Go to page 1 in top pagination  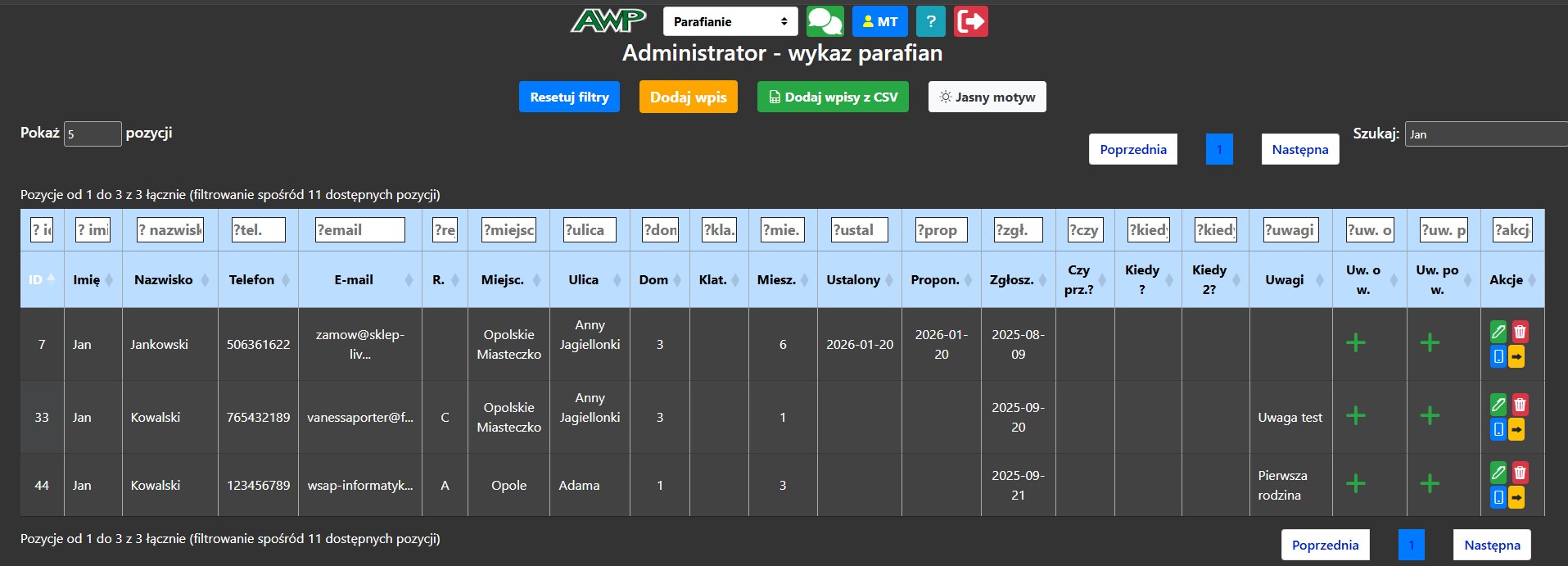point(1219,149)
